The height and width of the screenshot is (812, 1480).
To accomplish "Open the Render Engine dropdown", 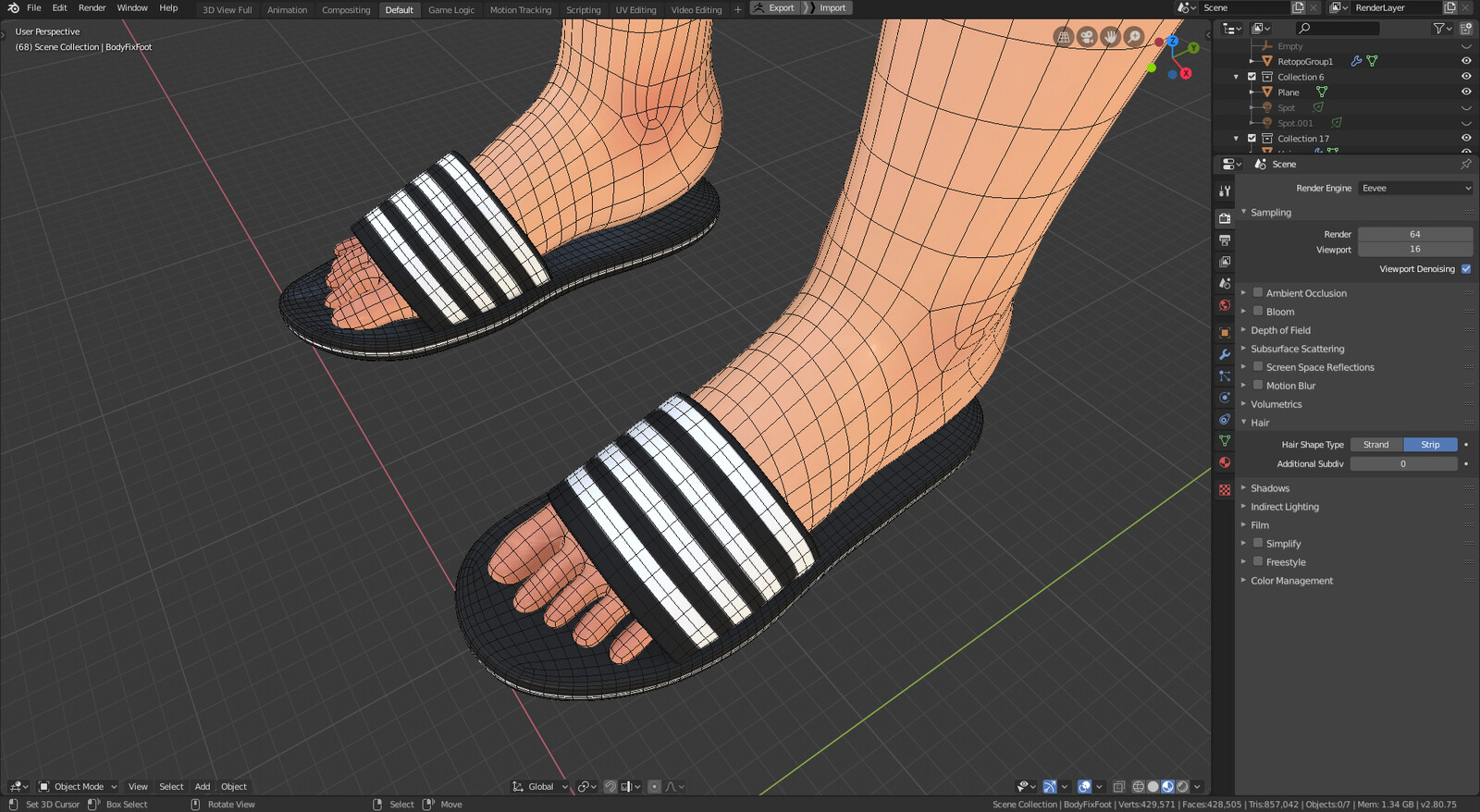I will tap(1415, 188).
